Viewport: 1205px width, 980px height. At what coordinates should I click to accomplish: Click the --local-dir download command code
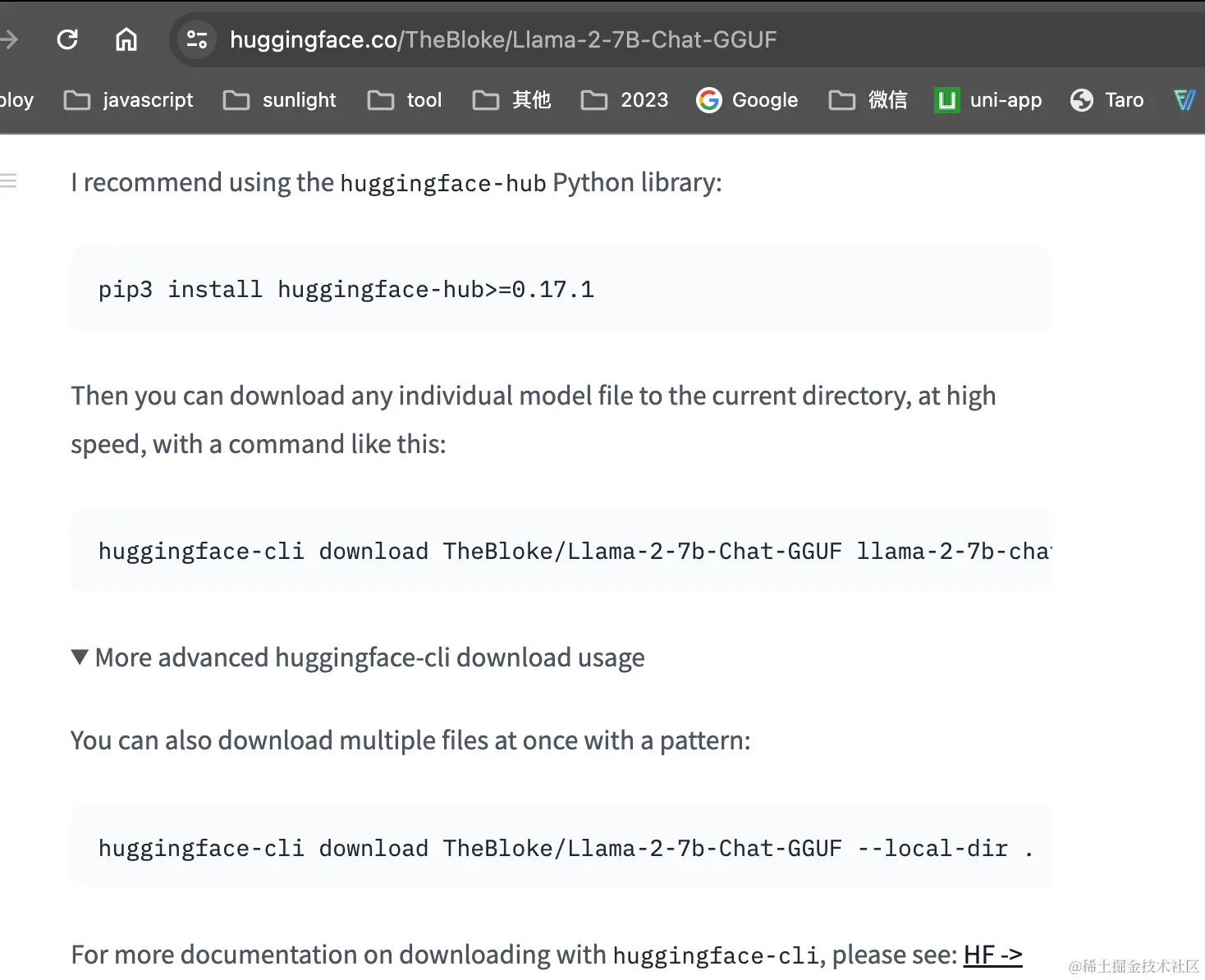point(561,847)
